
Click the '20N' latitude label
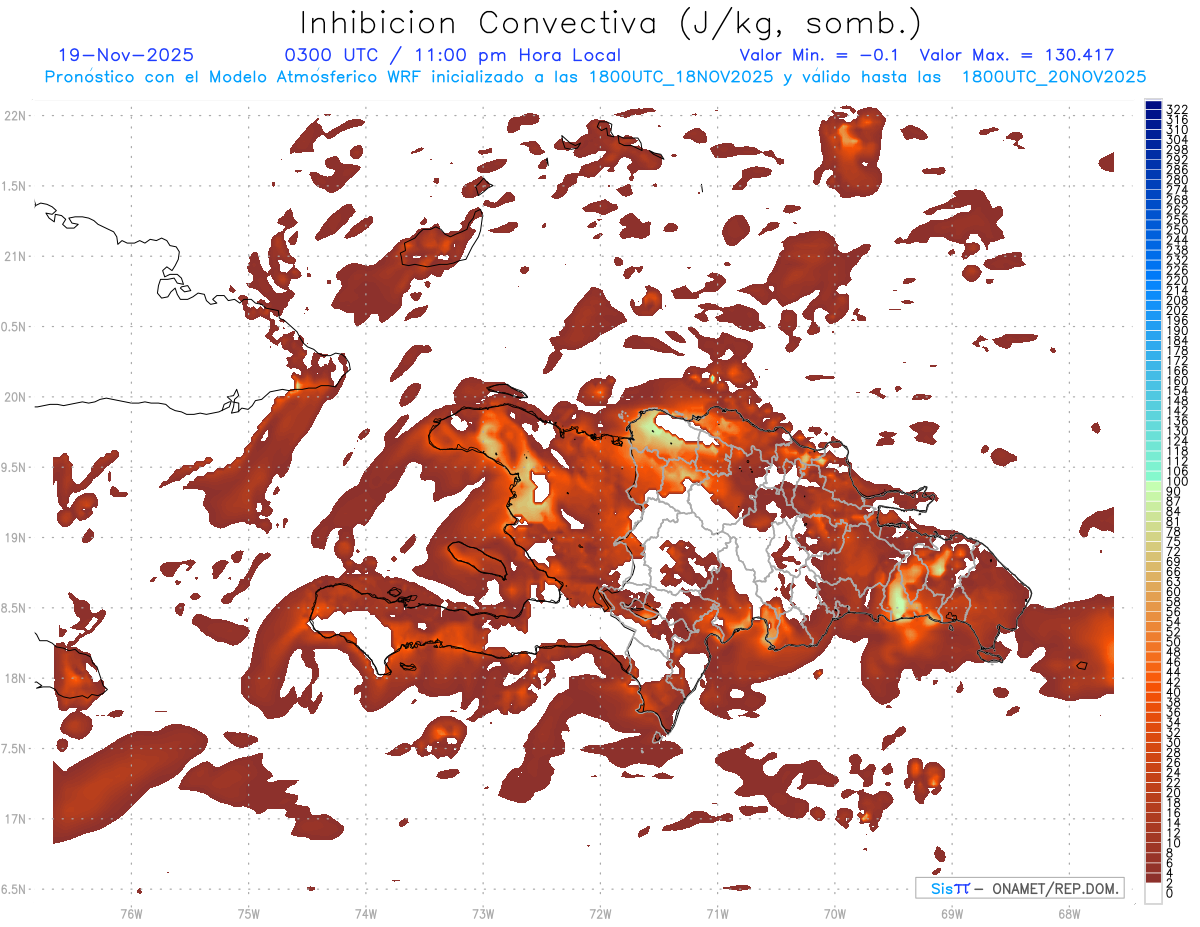pyautogui.click(x=15, y=397)
